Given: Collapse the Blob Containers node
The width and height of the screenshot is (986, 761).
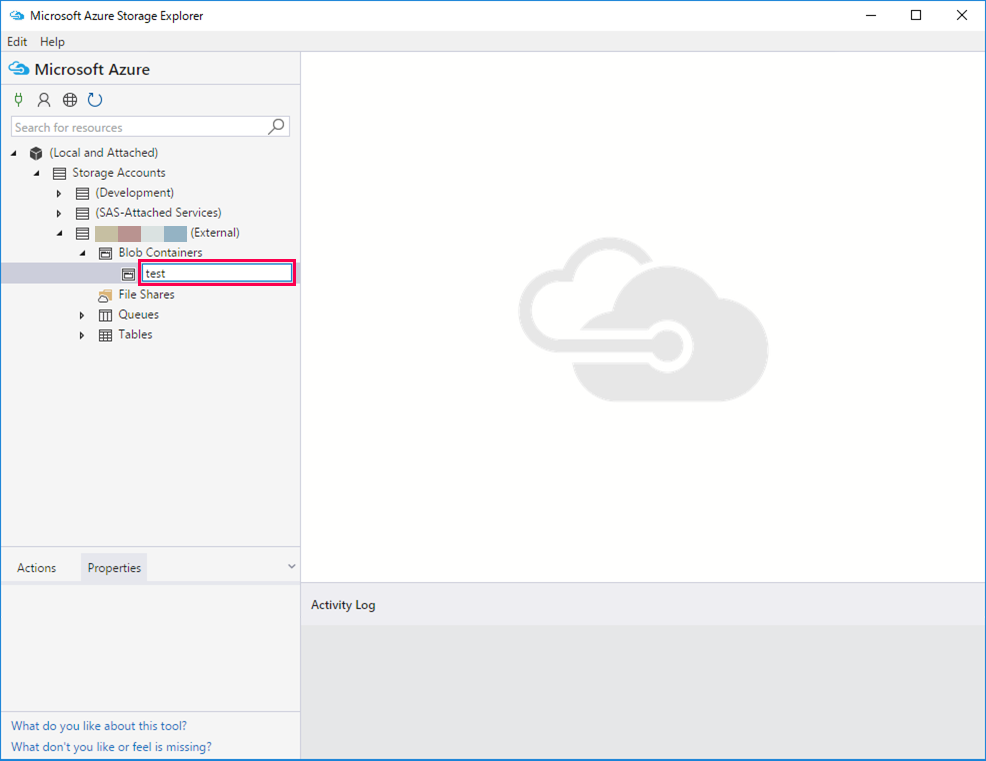Looking at the screenshot, I should click(82, 253).
